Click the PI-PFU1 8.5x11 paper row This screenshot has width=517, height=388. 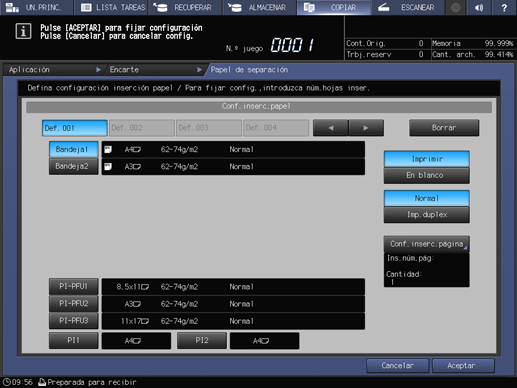233,287
